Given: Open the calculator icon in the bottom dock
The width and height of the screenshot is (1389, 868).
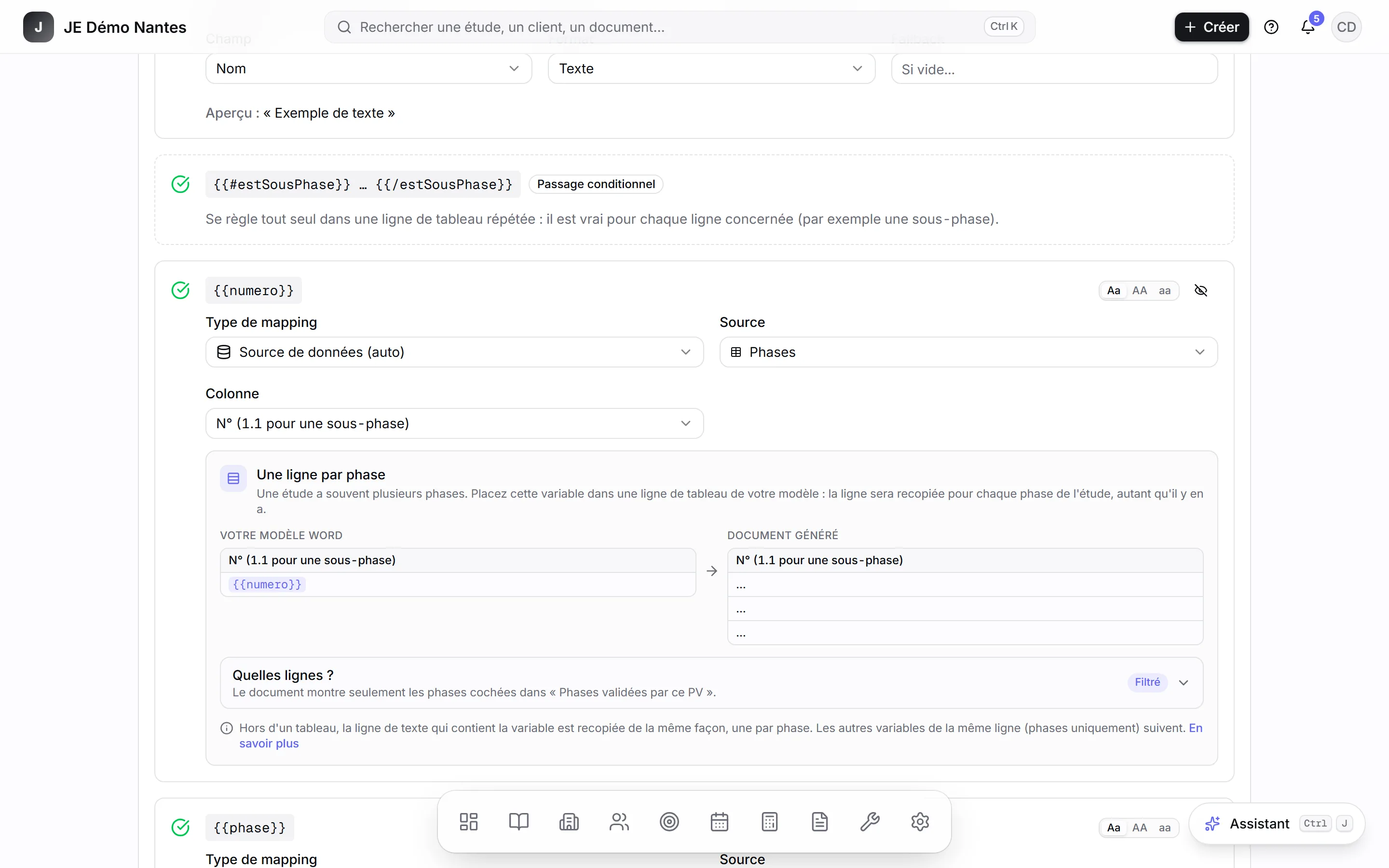Looking at the screenshot, I should 770,822.
